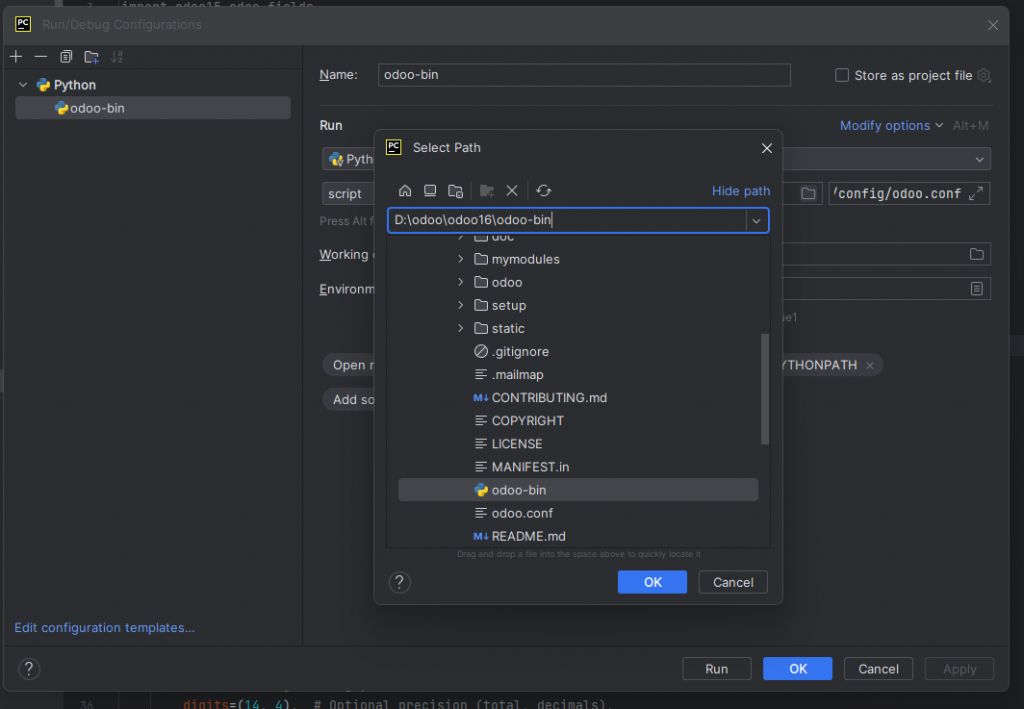Remove the PYTHONPATH option chip
The width and height of the screenshot is (1024, 709).
coord(870,366)
